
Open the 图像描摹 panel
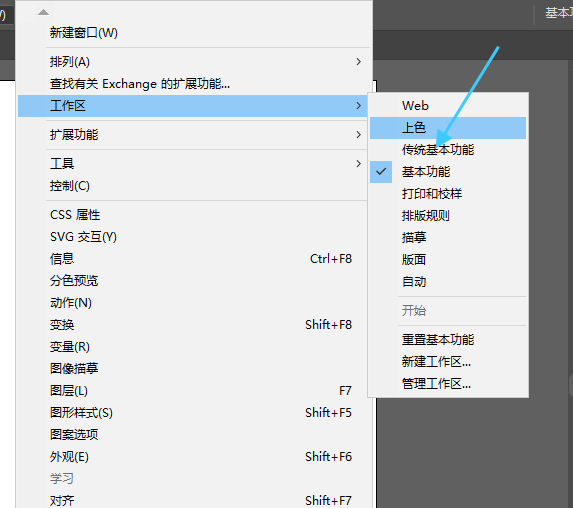(x=193, y=368)
